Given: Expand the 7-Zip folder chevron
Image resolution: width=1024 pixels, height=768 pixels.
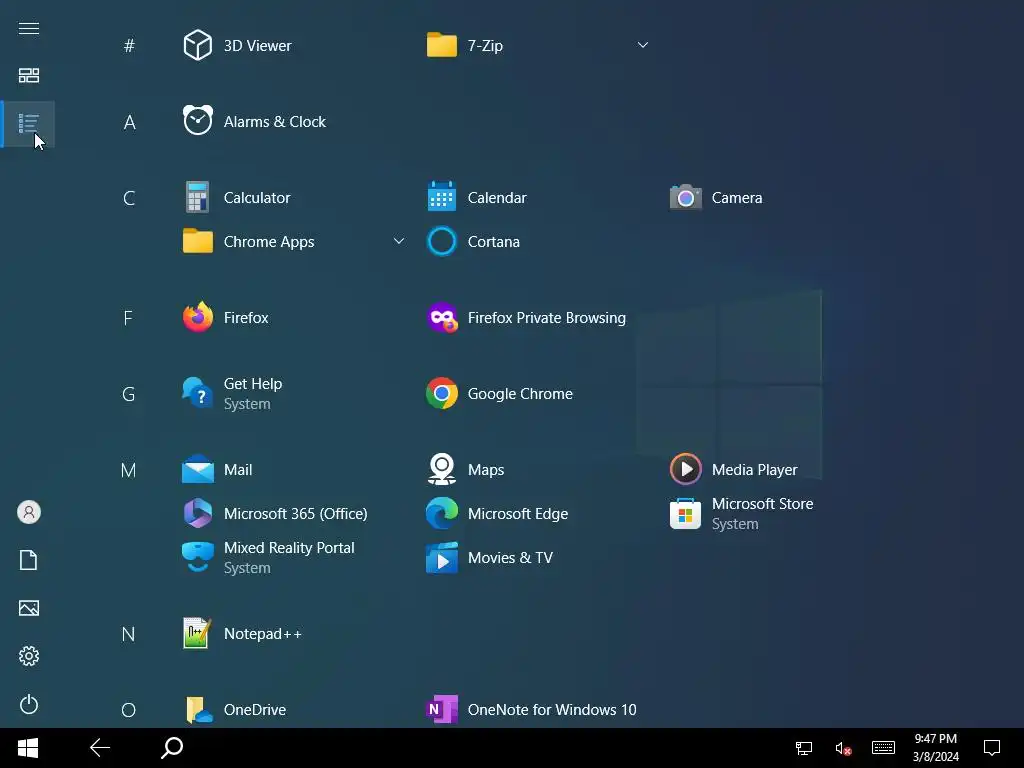Looking at the screenshot, I should point(643,45).
